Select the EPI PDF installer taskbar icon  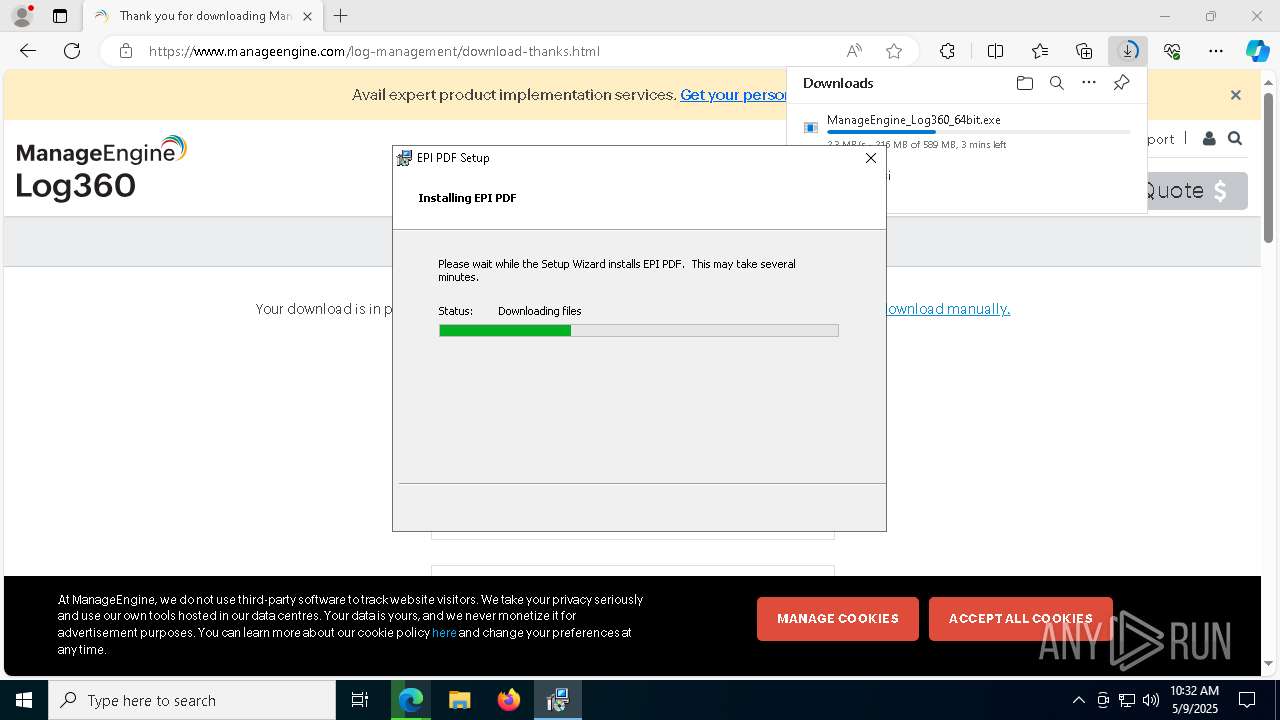tap(558, 700)
